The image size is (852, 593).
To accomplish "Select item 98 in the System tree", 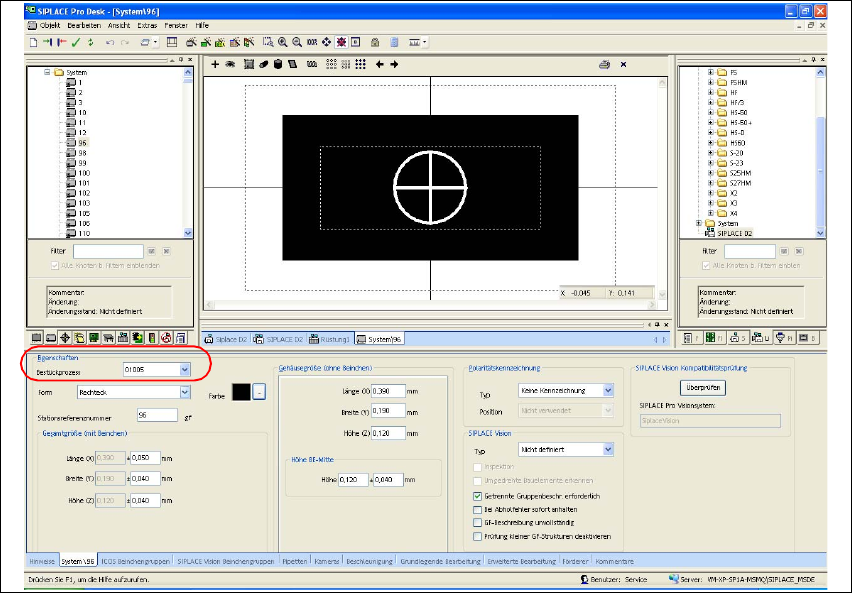I will (81, 153).
